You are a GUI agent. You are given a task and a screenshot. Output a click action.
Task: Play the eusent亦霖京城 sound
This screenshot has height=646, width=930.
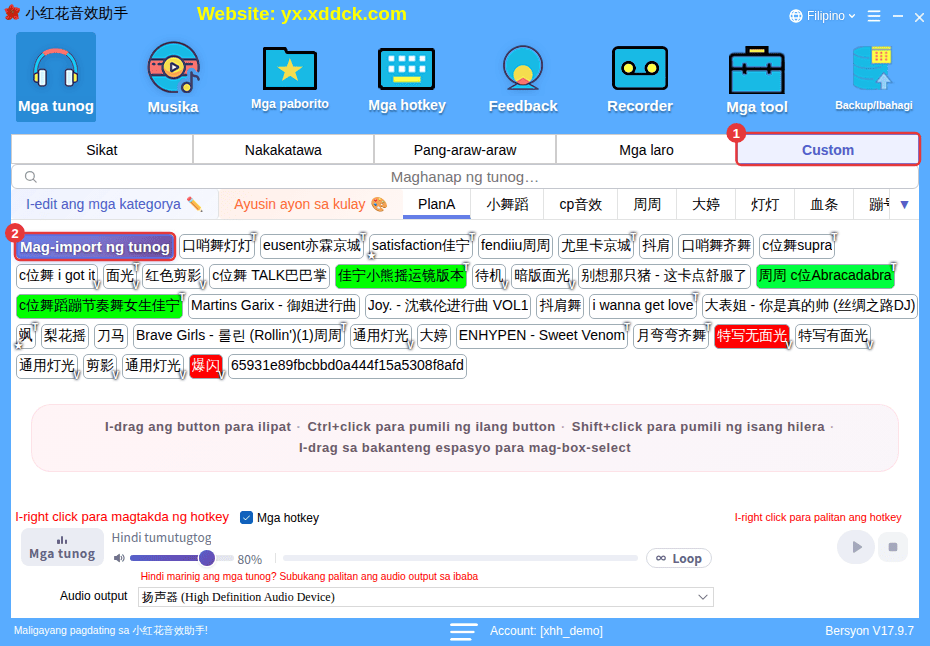(x=312, y=246)
